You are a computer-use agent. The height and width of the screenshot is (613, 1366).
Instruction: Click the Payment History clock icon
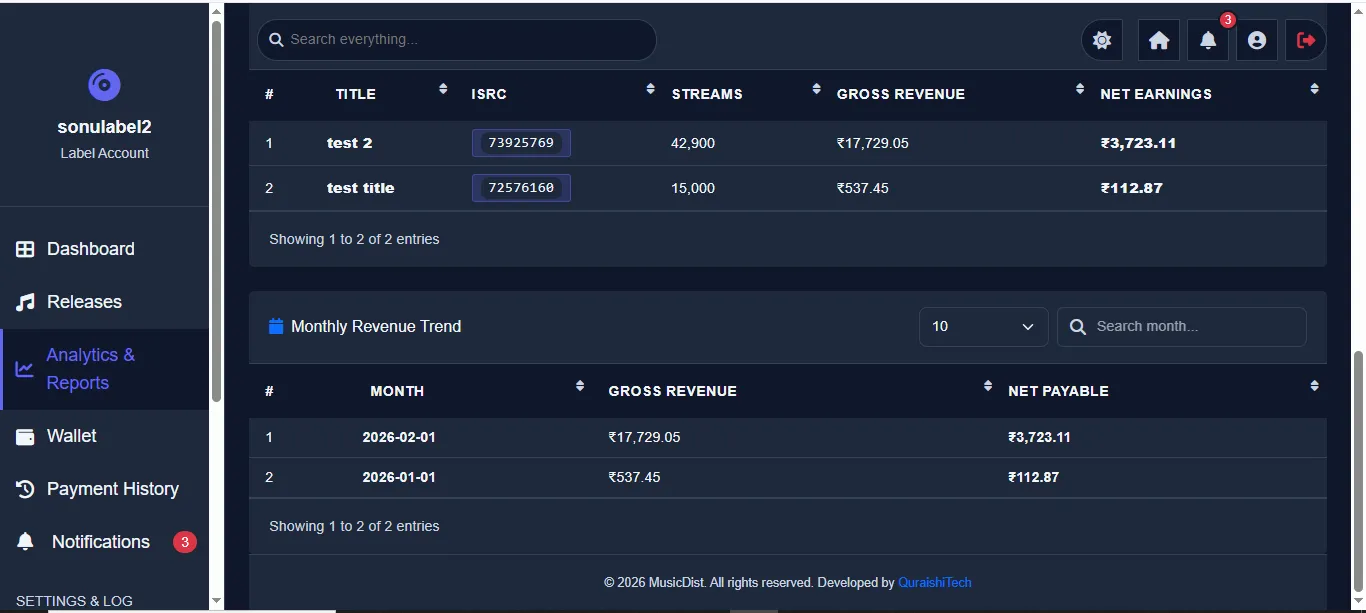click(x=26, y=489)
